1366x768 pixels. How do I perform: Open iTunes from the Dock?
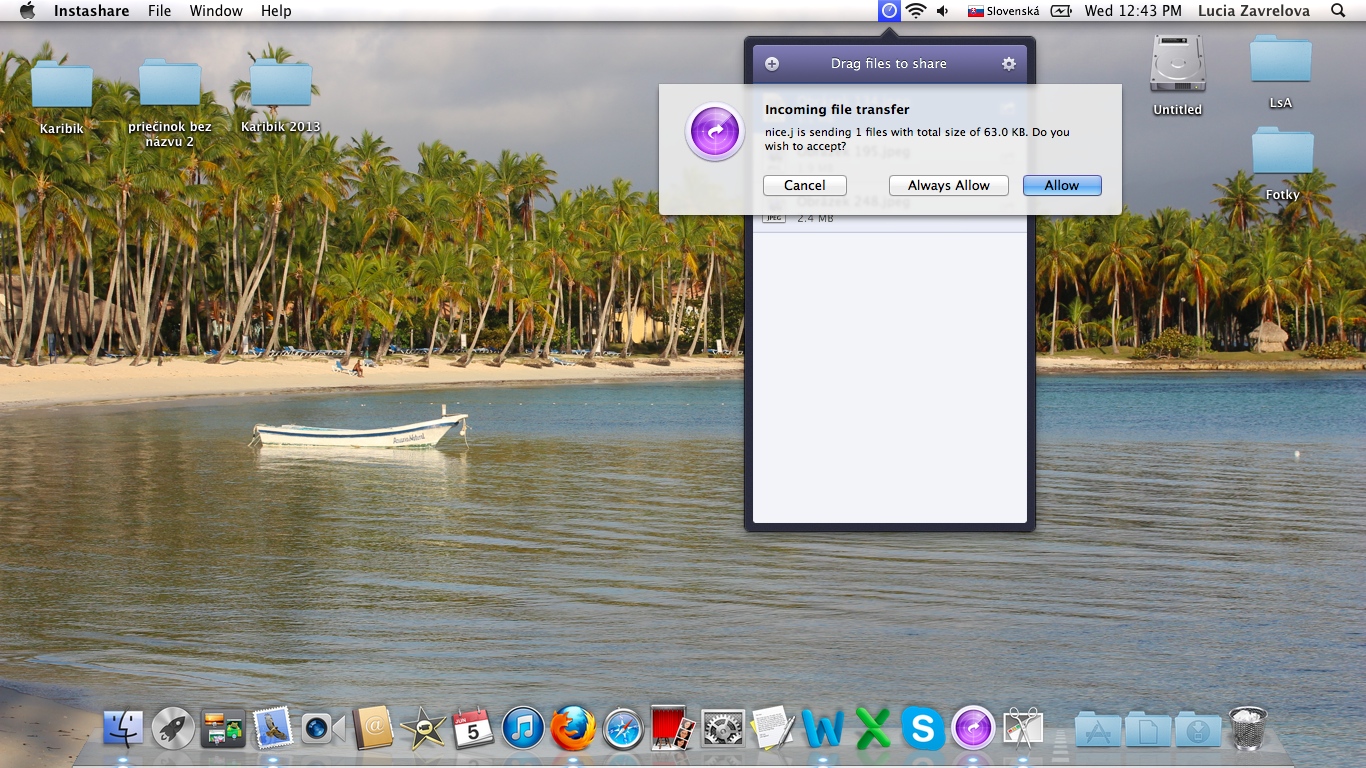click(523, 728)
